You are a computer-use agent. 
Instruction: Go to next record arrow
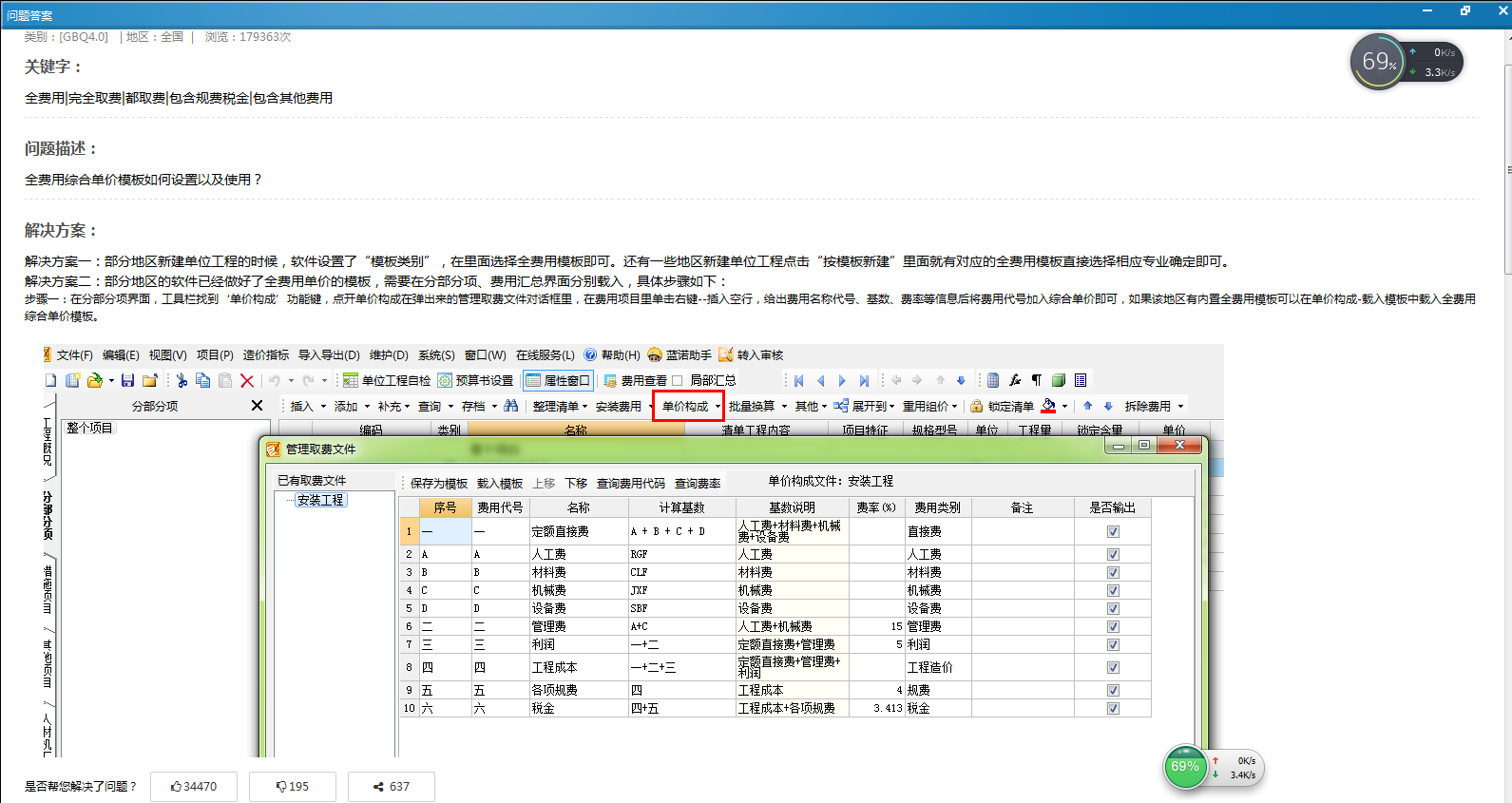coord(842,380)
